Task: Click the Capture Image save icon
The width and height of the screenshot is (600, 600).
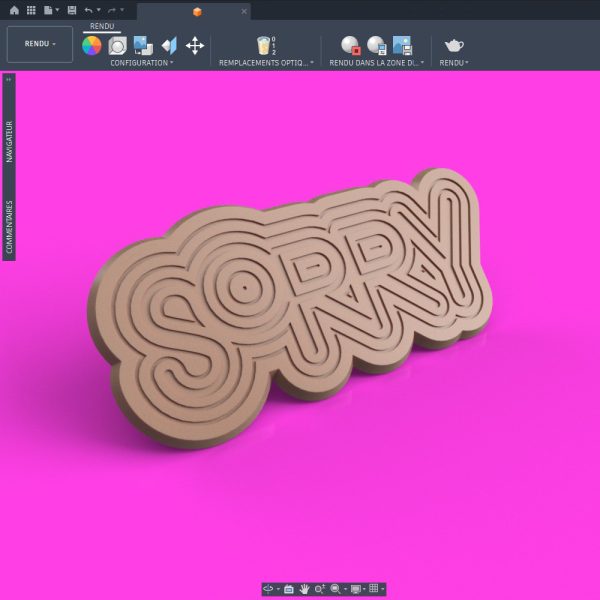Action: point(403,46)
